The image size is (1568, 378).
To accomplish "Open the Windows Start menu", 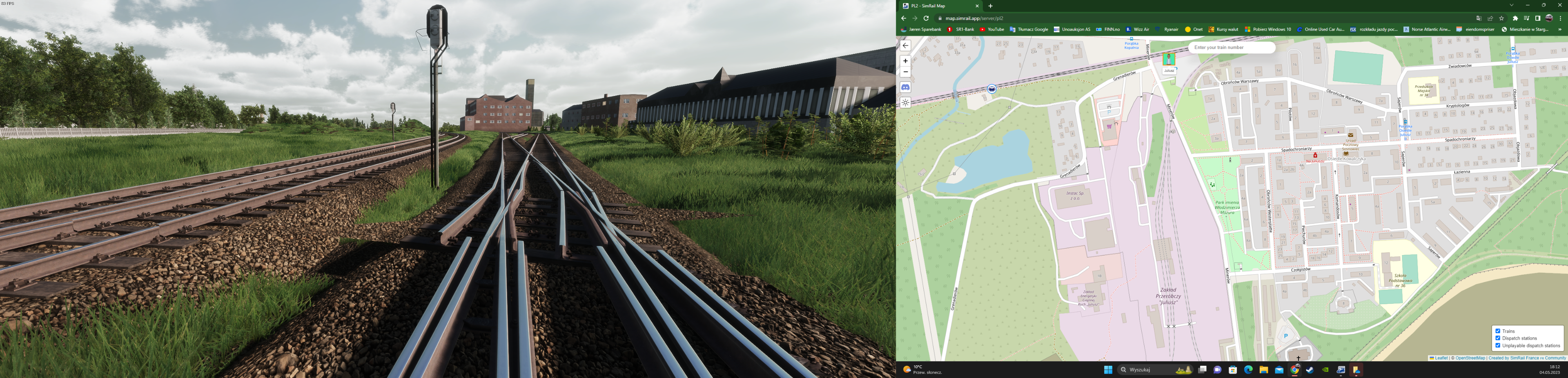I will (1108, 369).
